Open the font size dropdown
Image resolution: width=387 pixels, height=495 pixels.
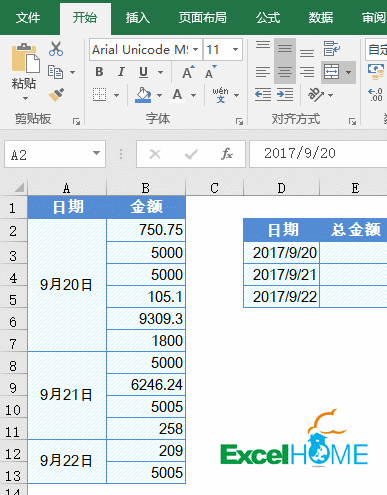click(x=235, y=50)
